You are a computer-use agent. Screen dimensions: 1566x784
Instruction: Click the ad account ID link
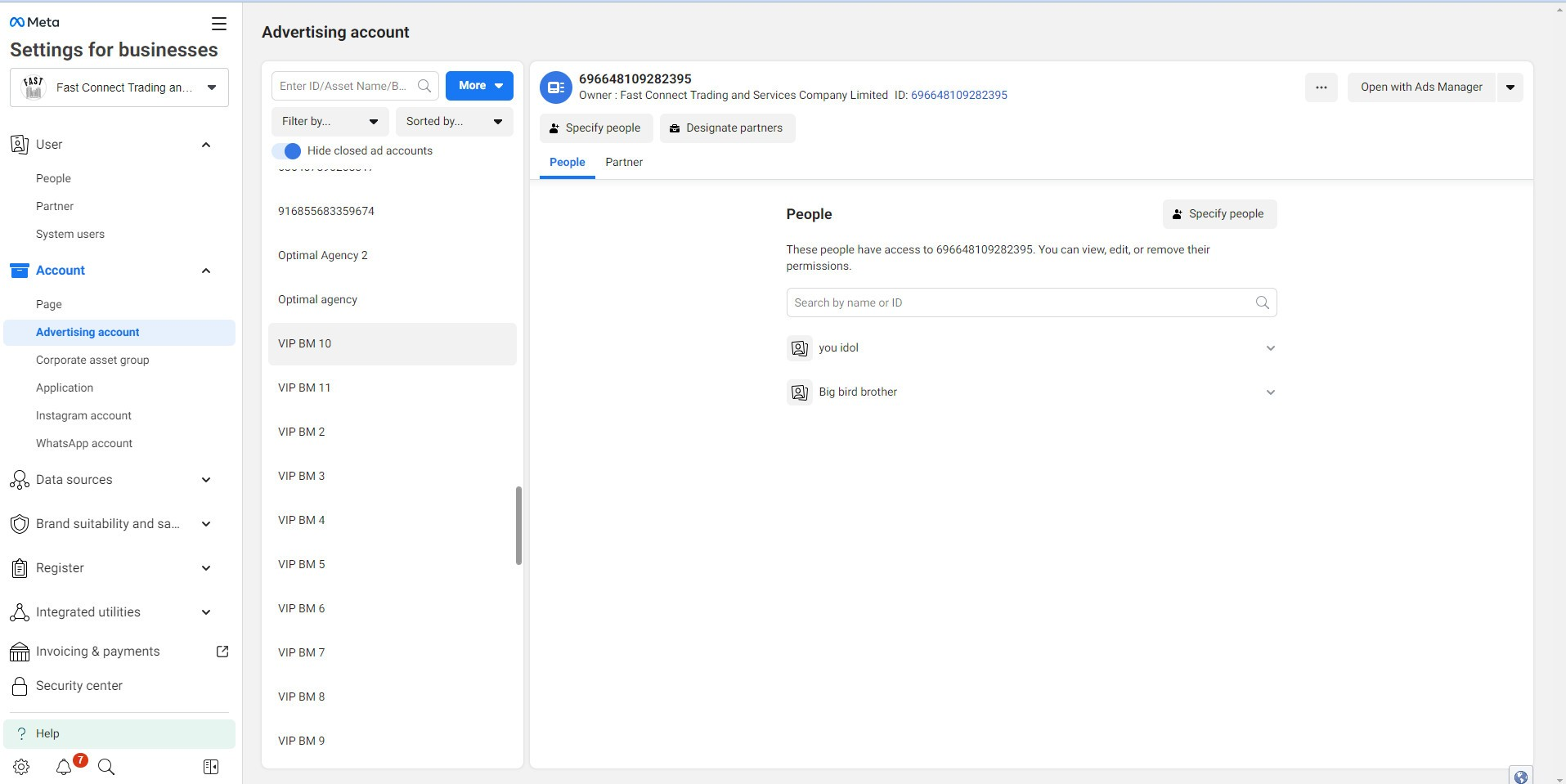(x=959, y=96)
